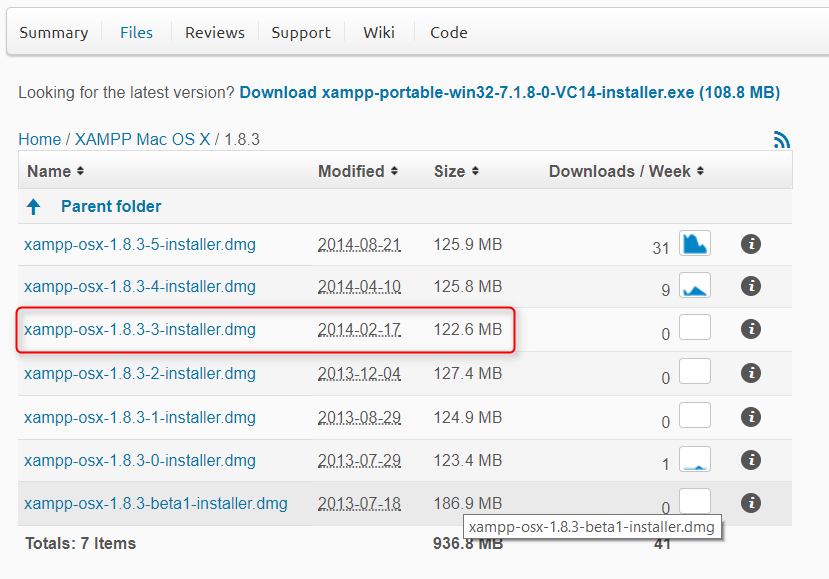Click the 123.4 MB size cell
Viewport: 829px width, 579px height.
(x=467, y=460)
